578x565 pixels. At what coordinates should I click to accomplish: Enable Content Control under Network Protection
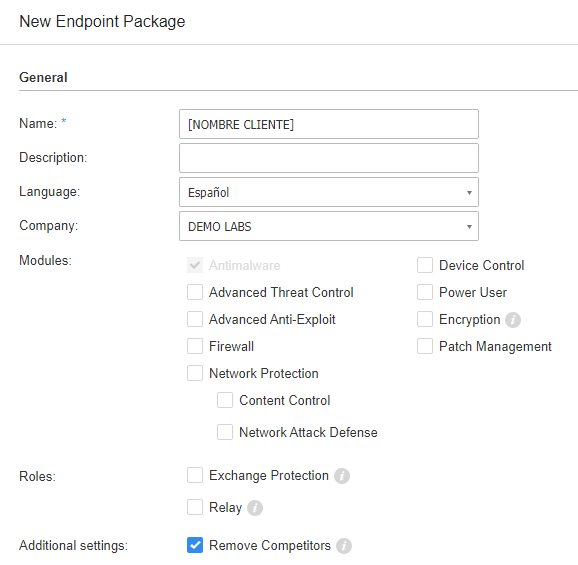[x=225, y=400]
